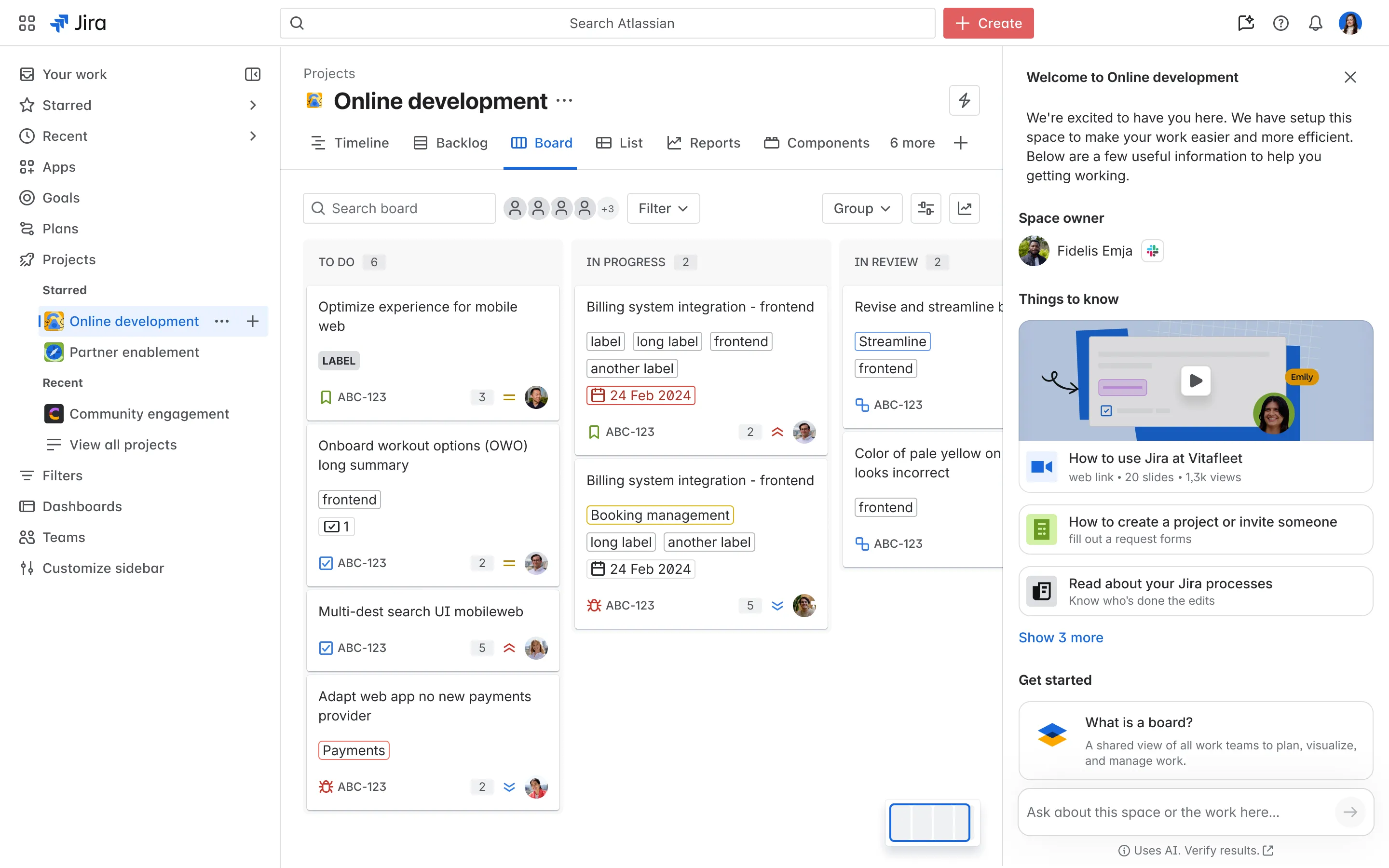Click task checkbox icon on Onboard workout card
The image size is (1389, 868).
326,563
